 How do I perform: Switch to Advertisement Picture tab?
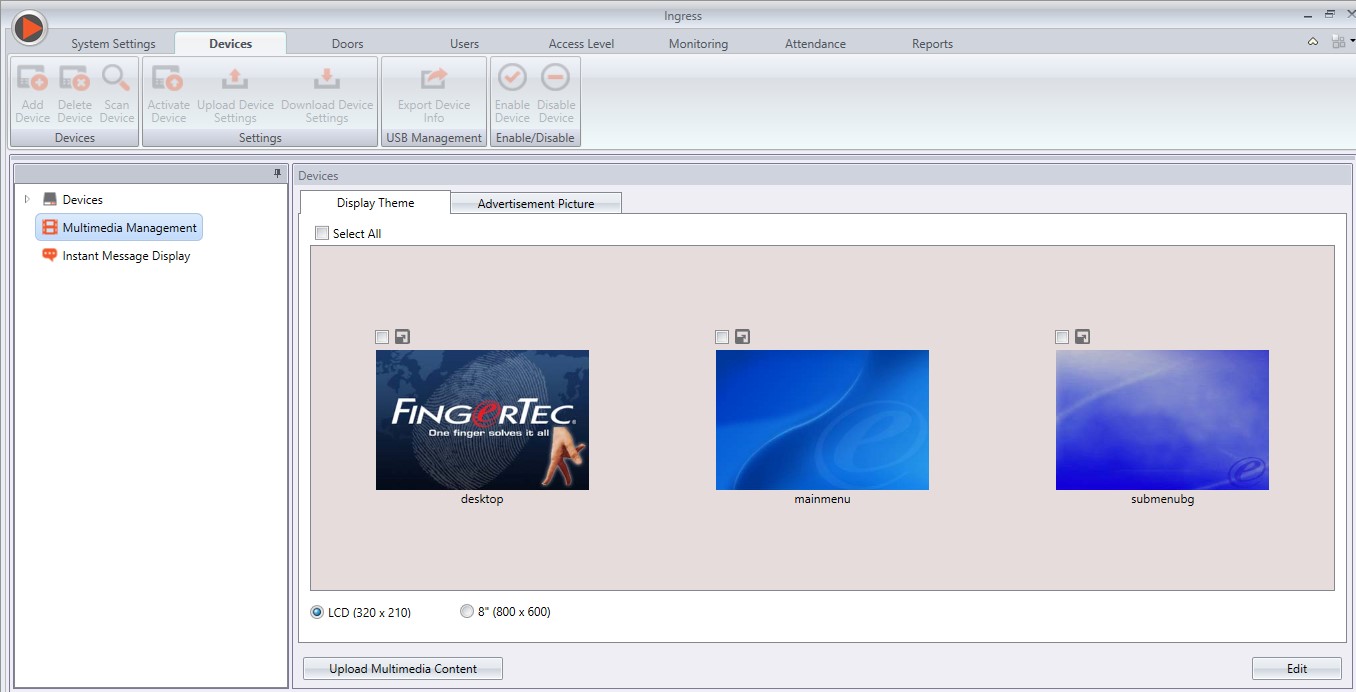click(x=536, y=203)
